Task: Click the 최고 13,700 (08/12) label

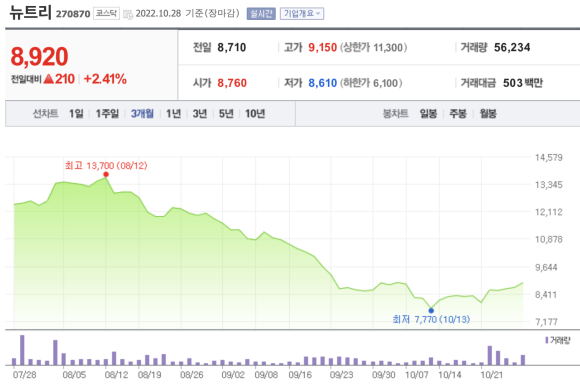Action: click(106, 165)
